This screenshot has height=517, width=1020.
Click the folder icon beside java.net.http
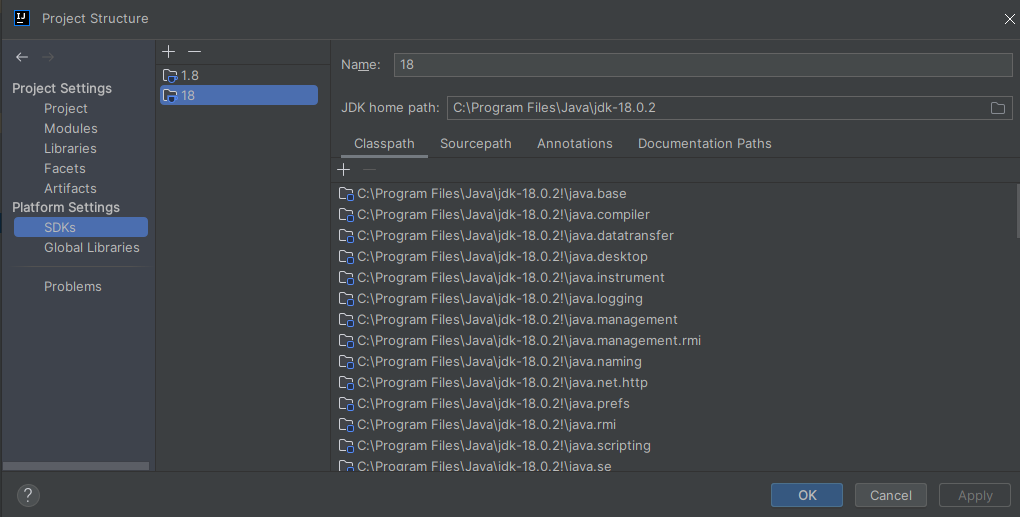tap(346, 382)
